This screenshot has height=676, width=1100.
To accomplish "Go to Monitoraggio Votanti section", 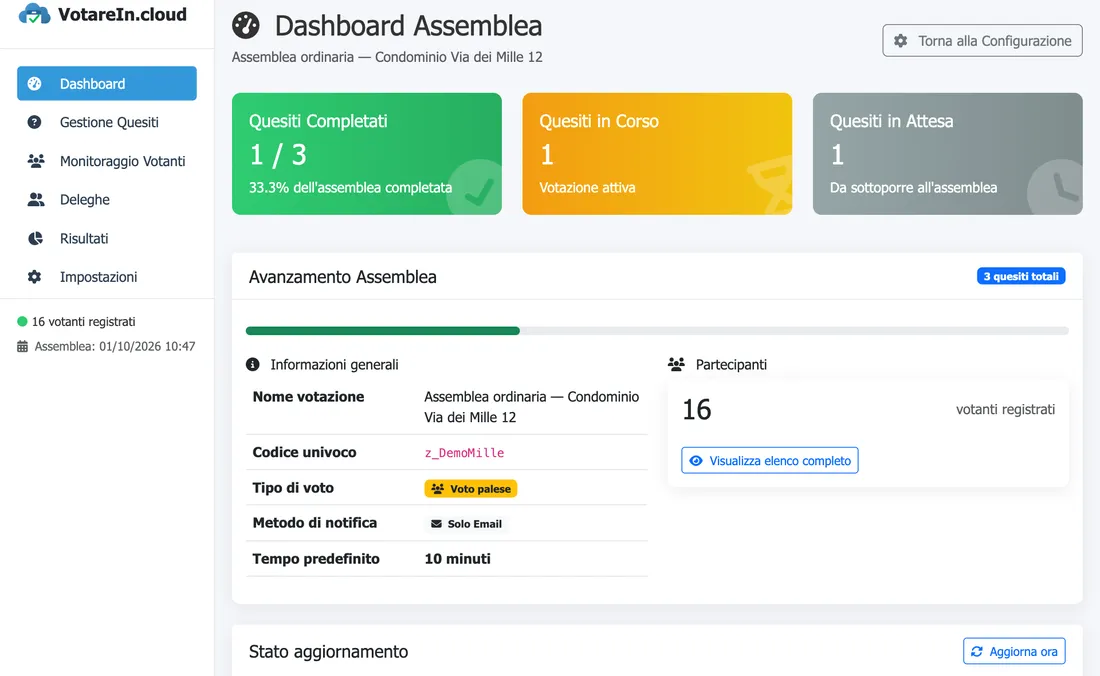I will coord(107,161).
